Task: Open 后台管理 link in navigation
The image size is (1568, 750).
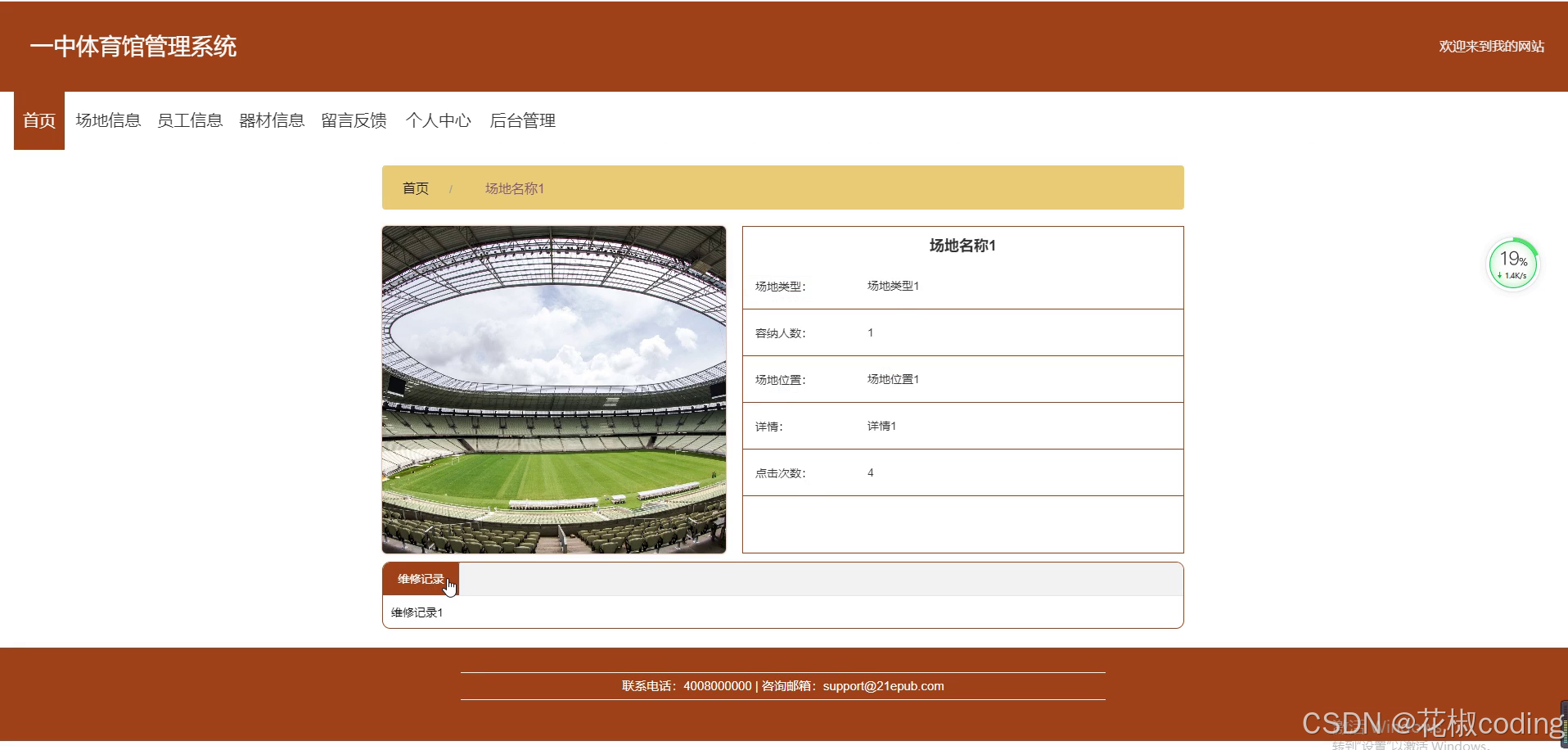Action: pyautogui.click(x=522, y=120)
